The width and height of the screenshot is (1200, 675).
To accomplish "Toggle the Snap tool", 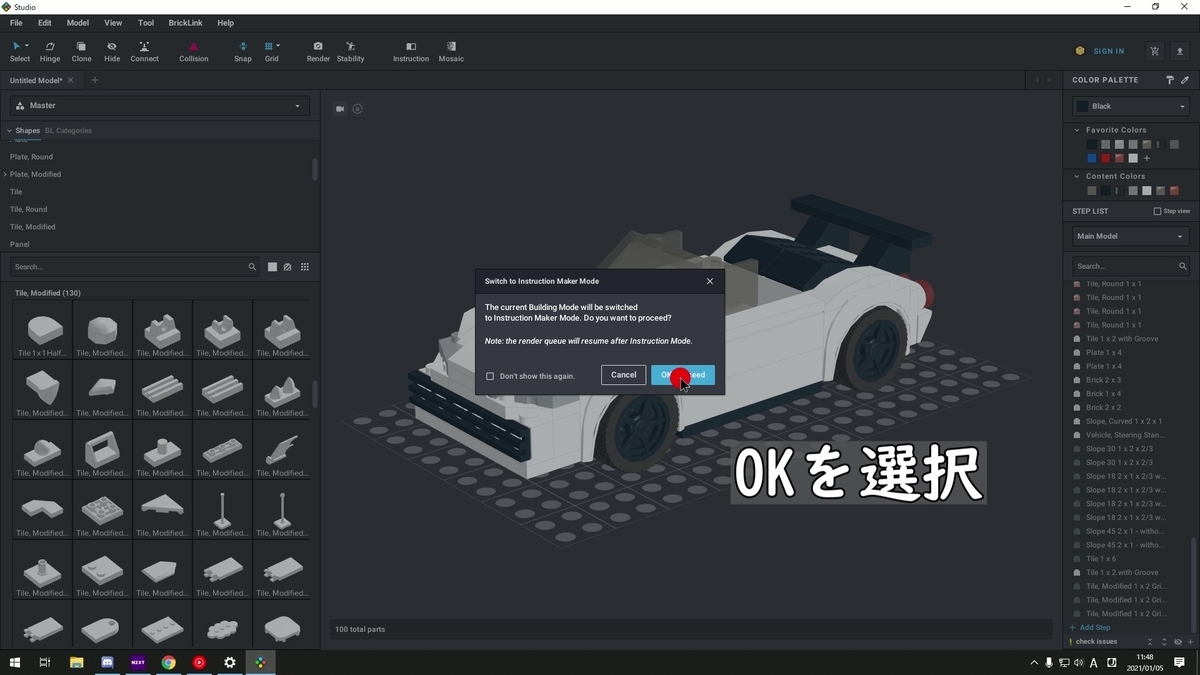I will click(243, 51).
